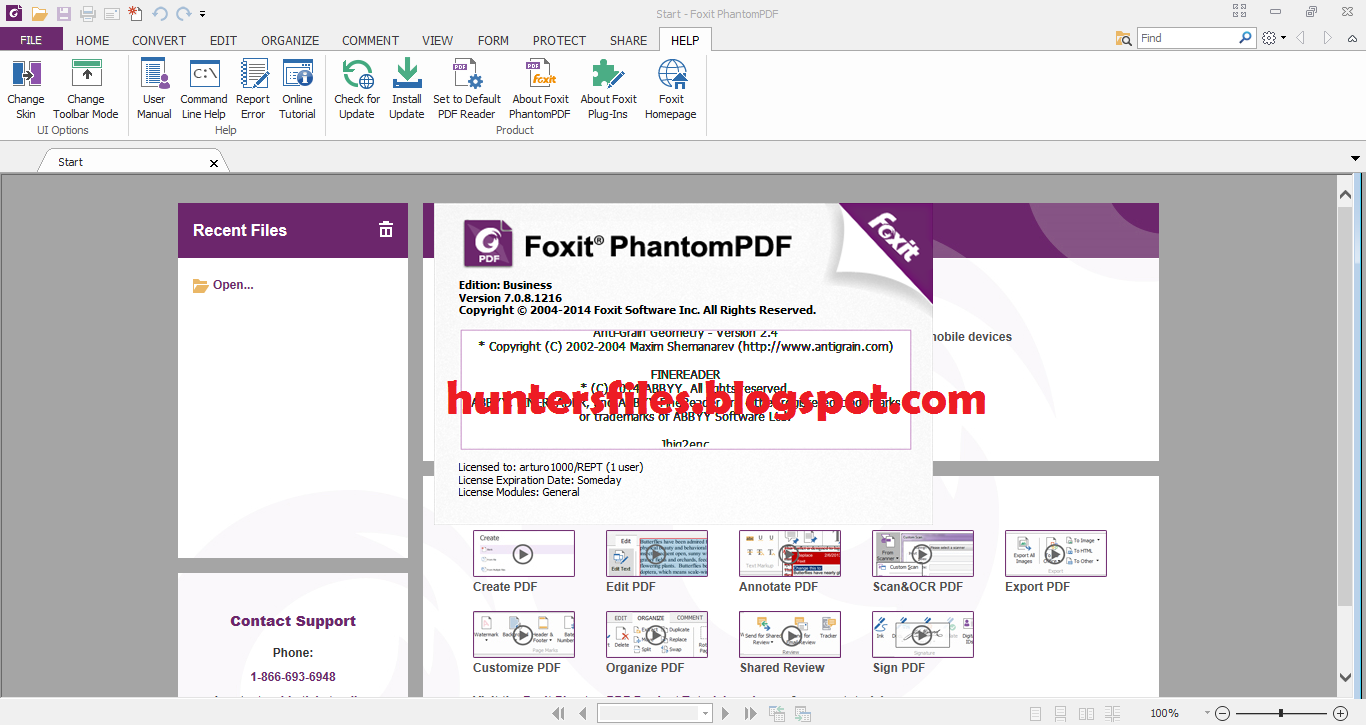This screenshot has height=725, width=1366.
Task: Click the Undo arrow icon
Action: (x=160, y=14)
